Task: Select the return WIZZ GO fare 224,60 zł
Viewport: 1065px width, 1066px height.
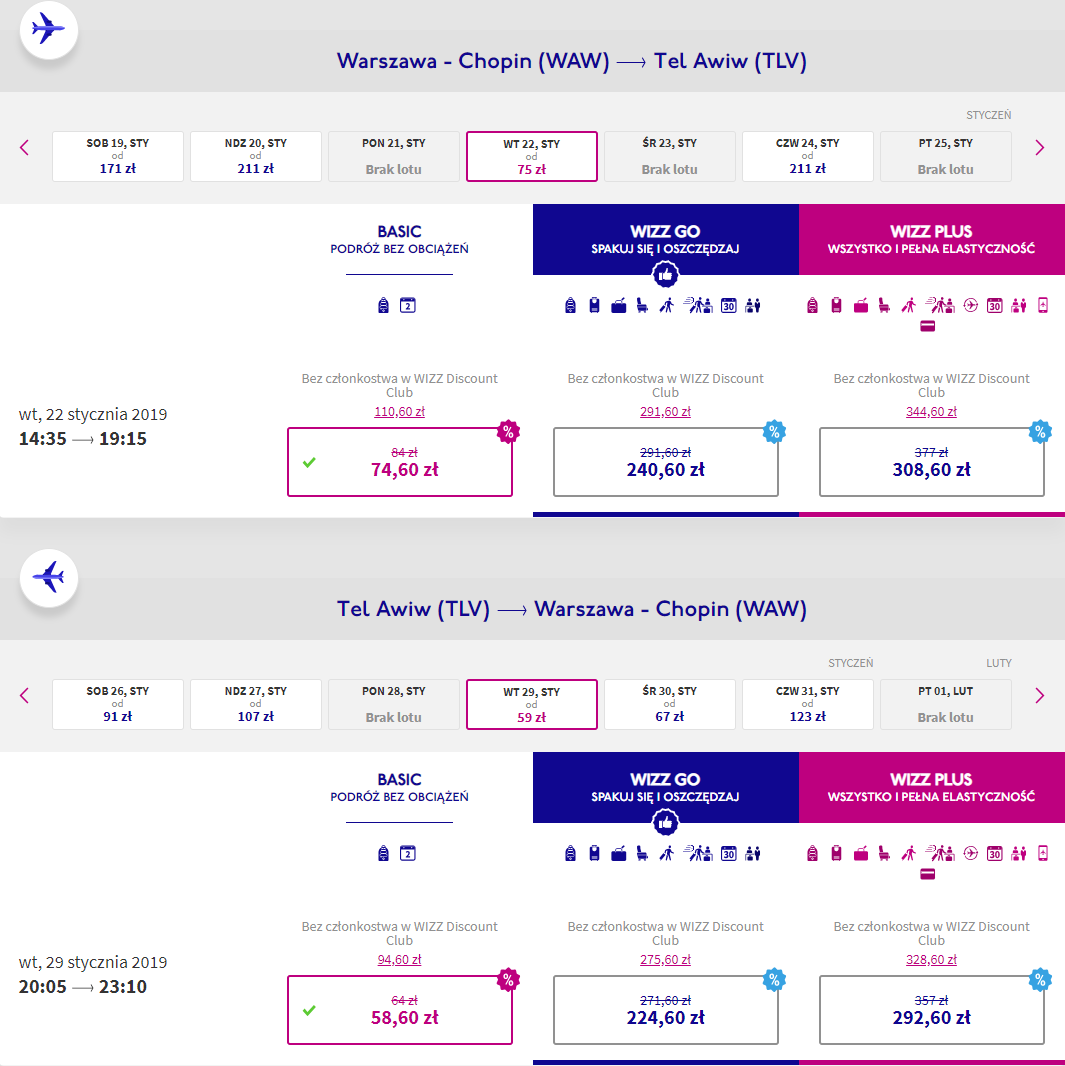Action: [665, 1010]
